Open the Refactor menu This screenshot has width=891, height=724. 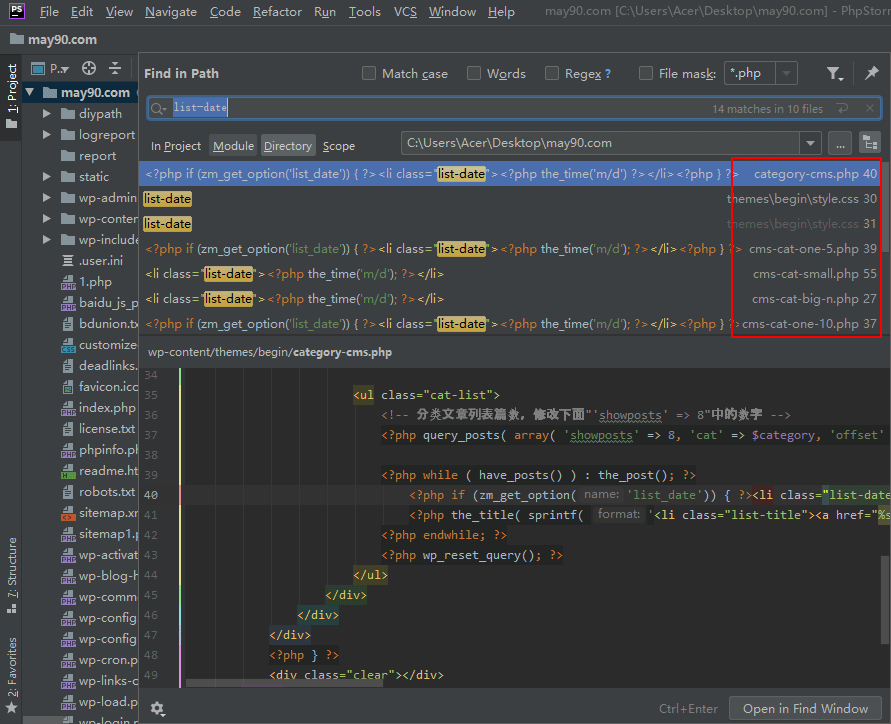click(x=277, y=11)
